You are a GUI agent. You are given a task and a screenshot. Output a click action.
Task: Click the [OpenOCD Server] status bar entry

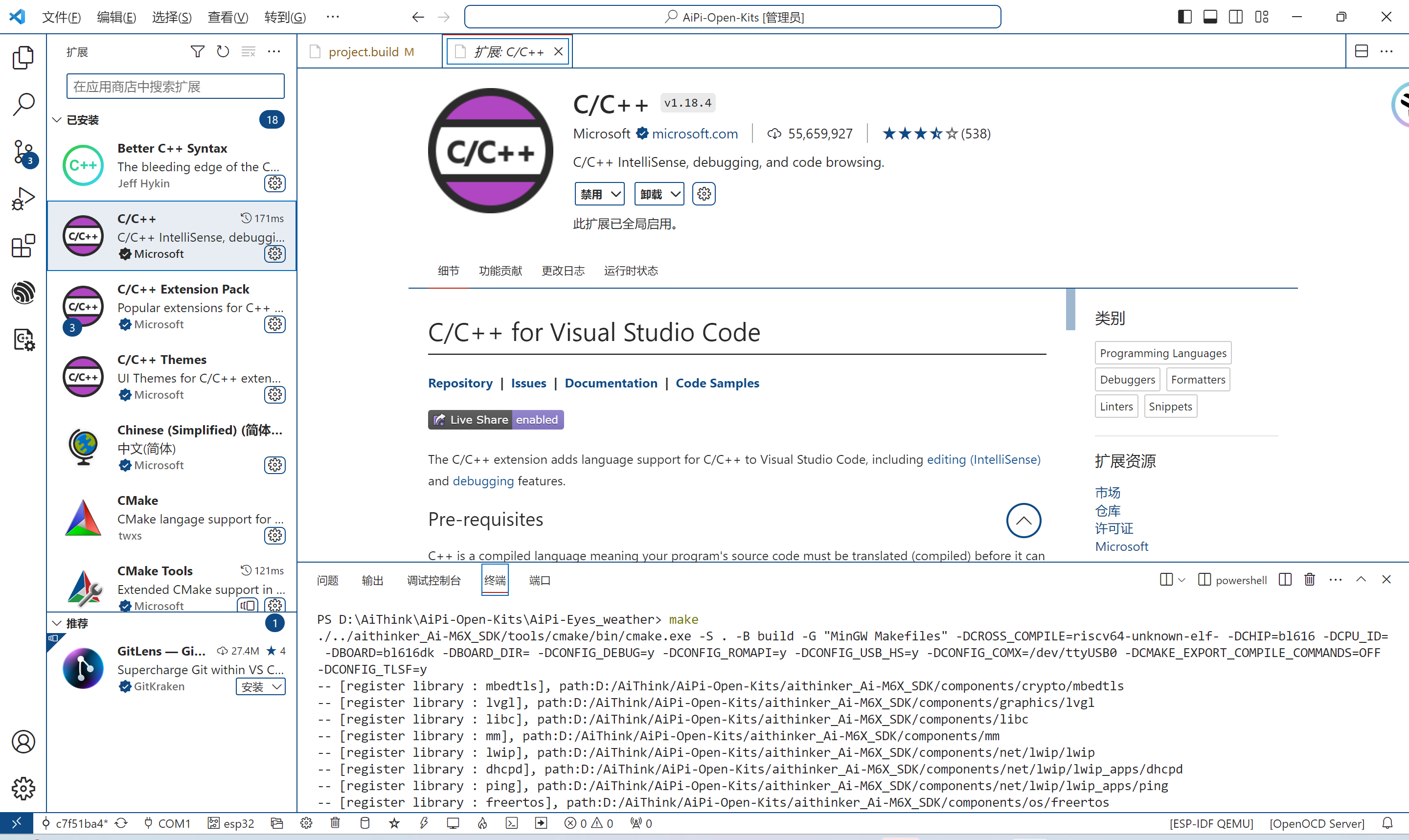pyautogui.click(x=1317, y=823)
